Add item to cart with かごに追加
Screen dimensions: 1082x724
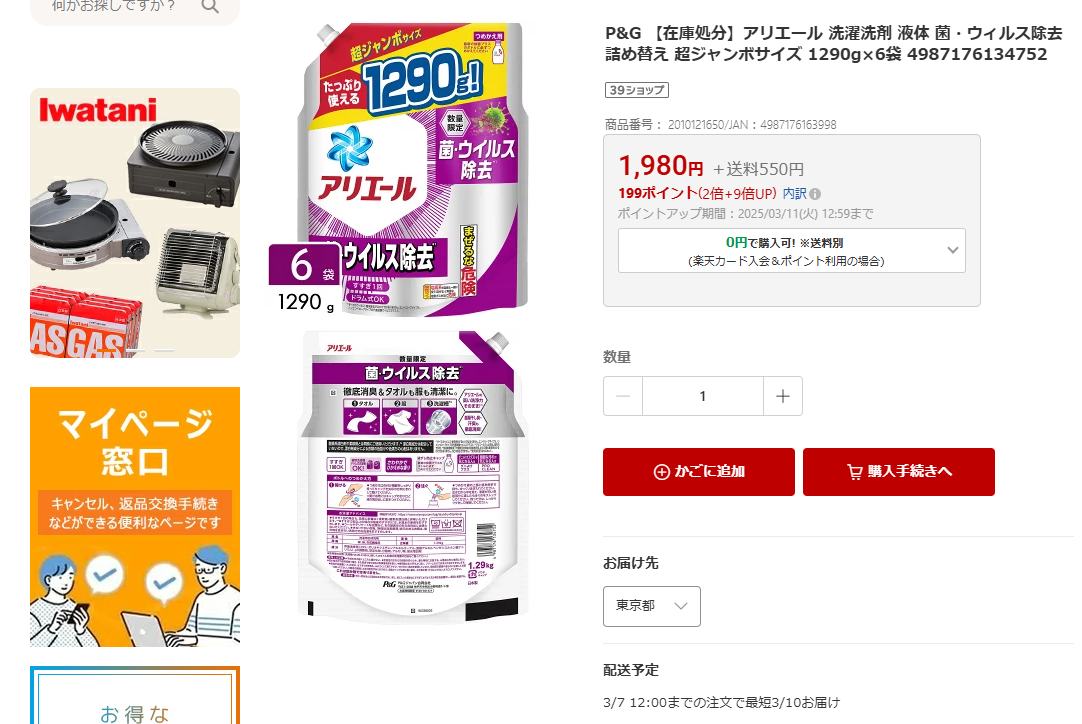(698, 471)
